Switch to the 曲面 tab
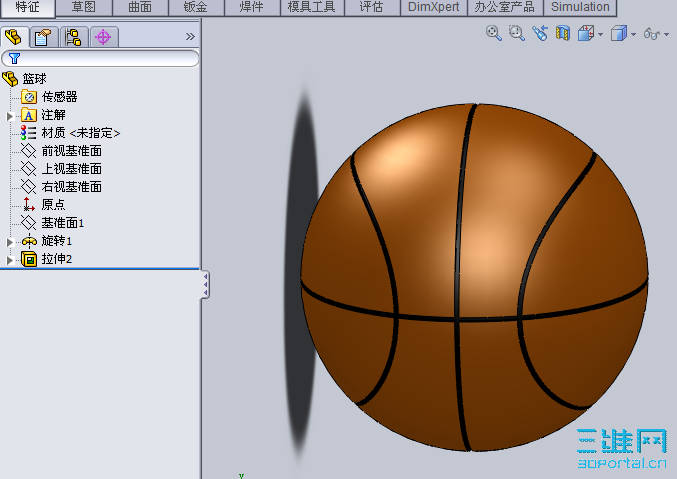This screenshot has height=479, width=677. (x=140, y=7)
